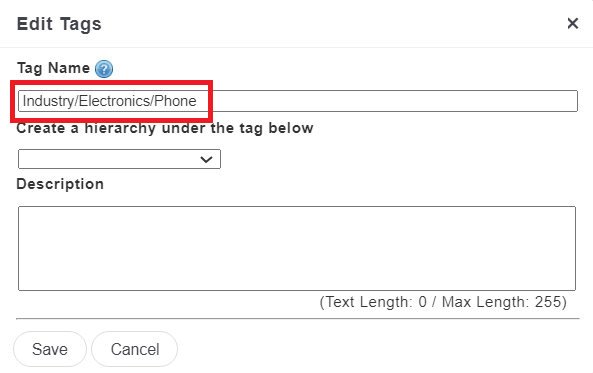The width and height of the screenshot is (593, 373).
Task: Cancel editing the tag
Action: (x=135, y=349)
